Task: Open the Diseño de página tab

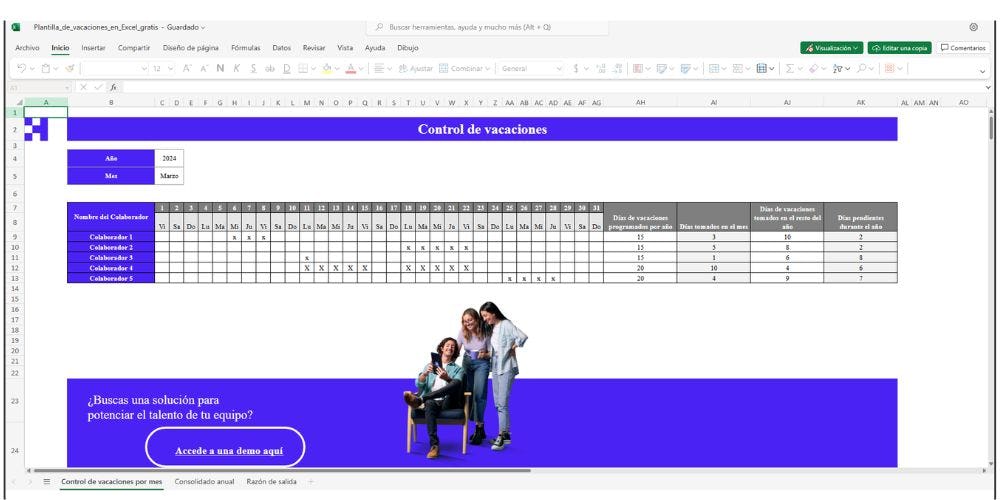Action: pyautogui.click(x=191, y=48)
